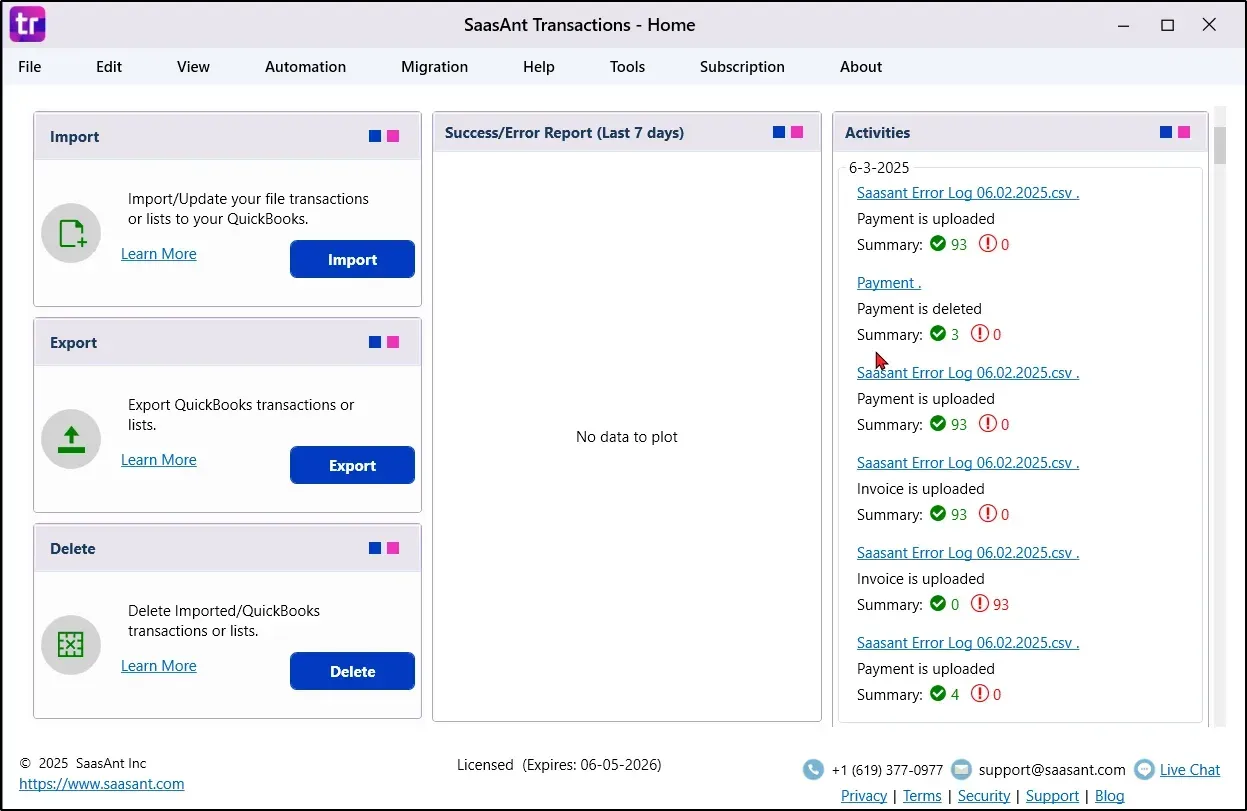
Task: Open the Privacy link
Action: [x=864, y=796]
